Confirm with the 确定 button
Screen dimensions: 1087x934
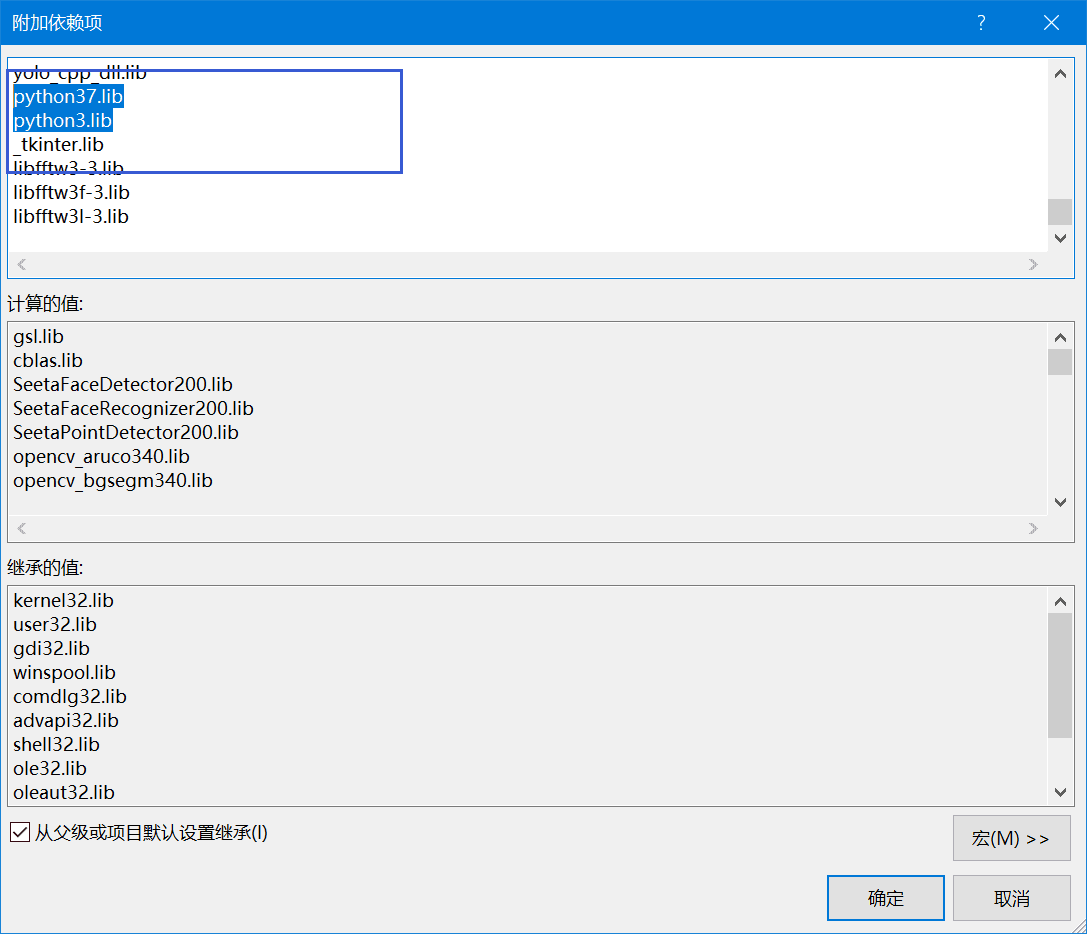point(885,898)
